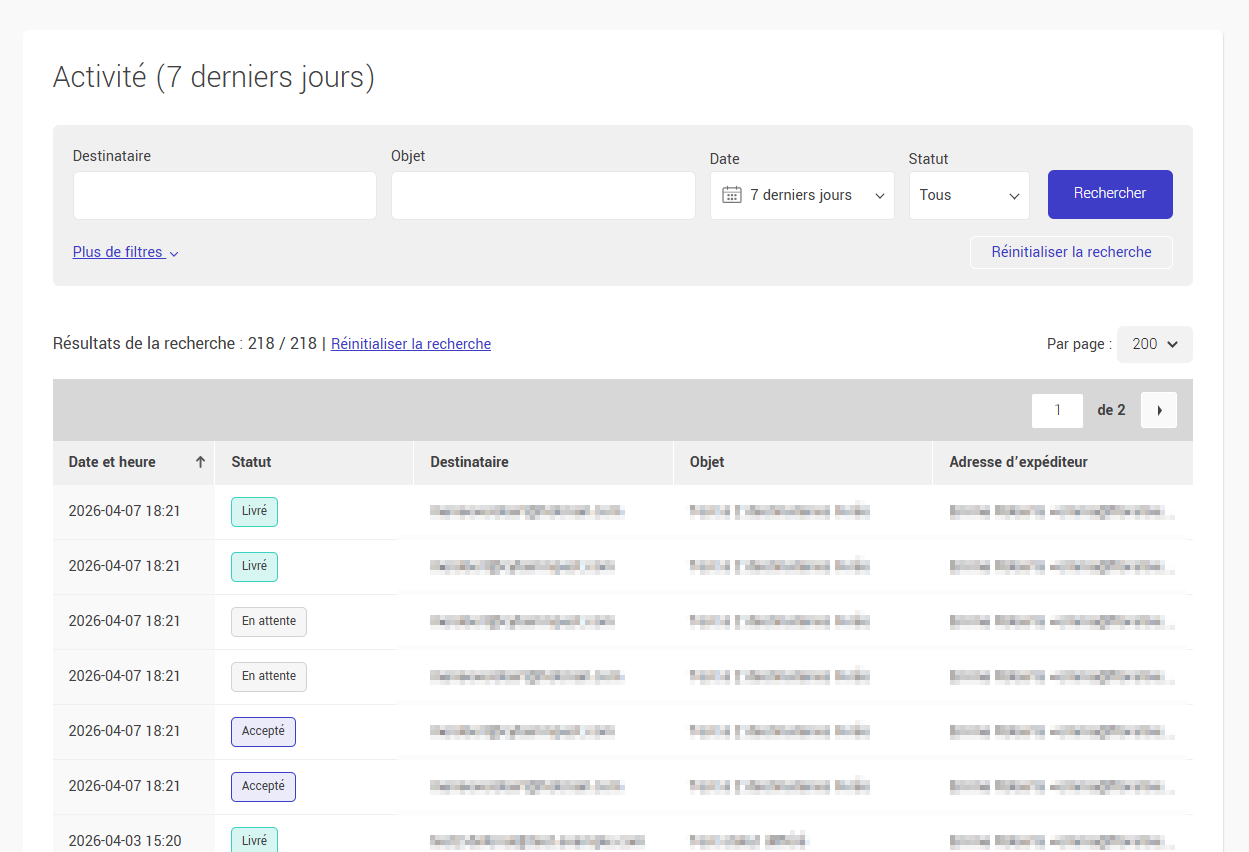The width and height of the screenshot is (1249, 852).
Task: Select the first Accepté status badge
Action: (x=263, y=731)
